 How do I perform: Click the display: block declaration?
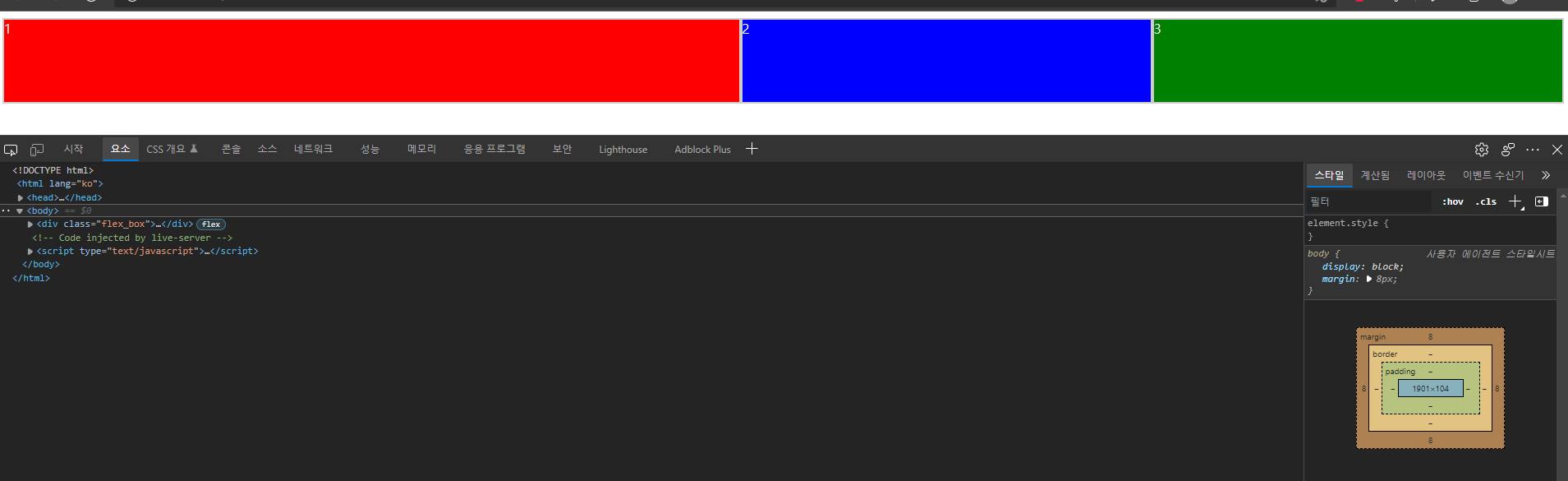(x=1363, y=267)
